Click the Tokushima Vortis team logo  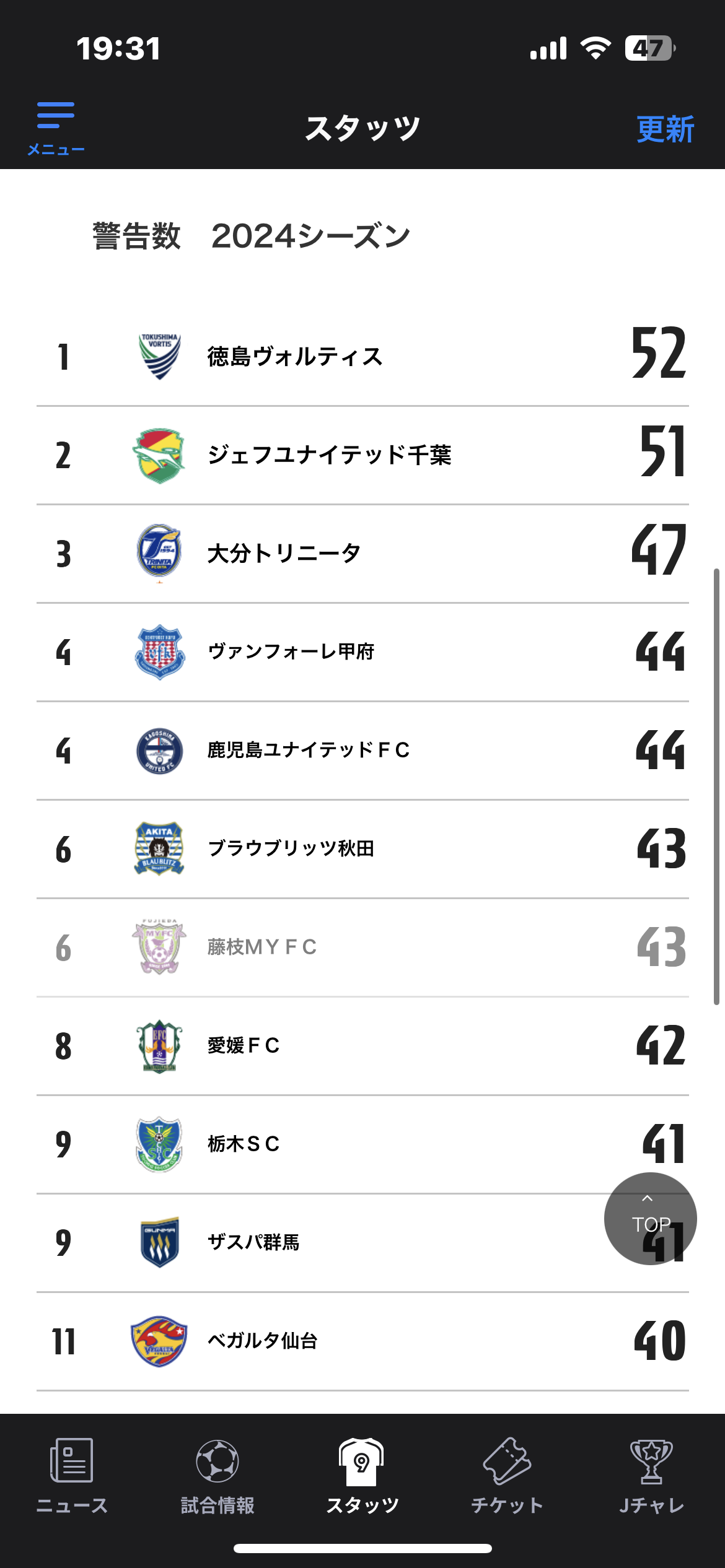coord(159,356)
